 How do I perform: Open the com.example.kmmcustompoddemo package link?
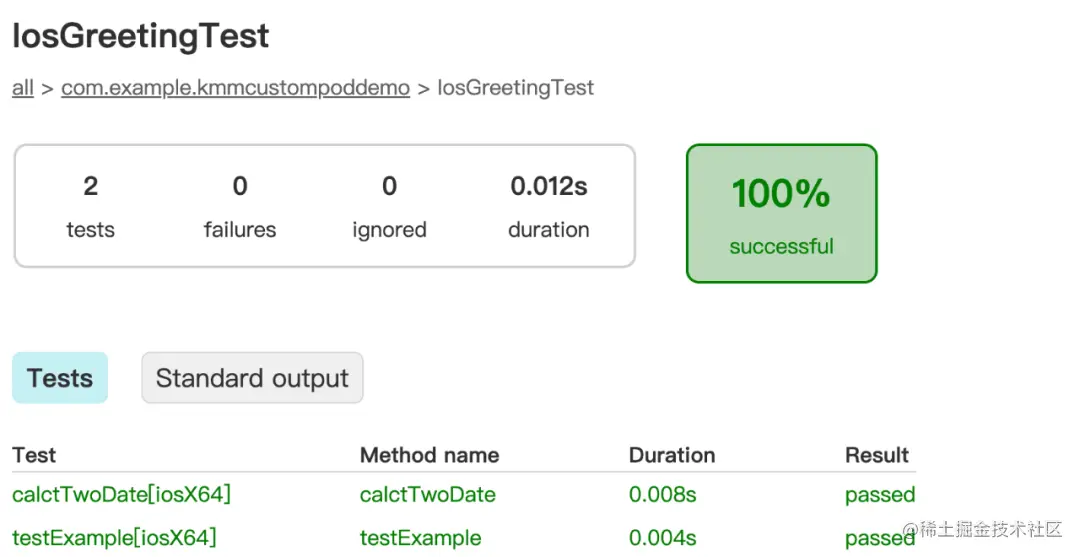tap(235, 88)
